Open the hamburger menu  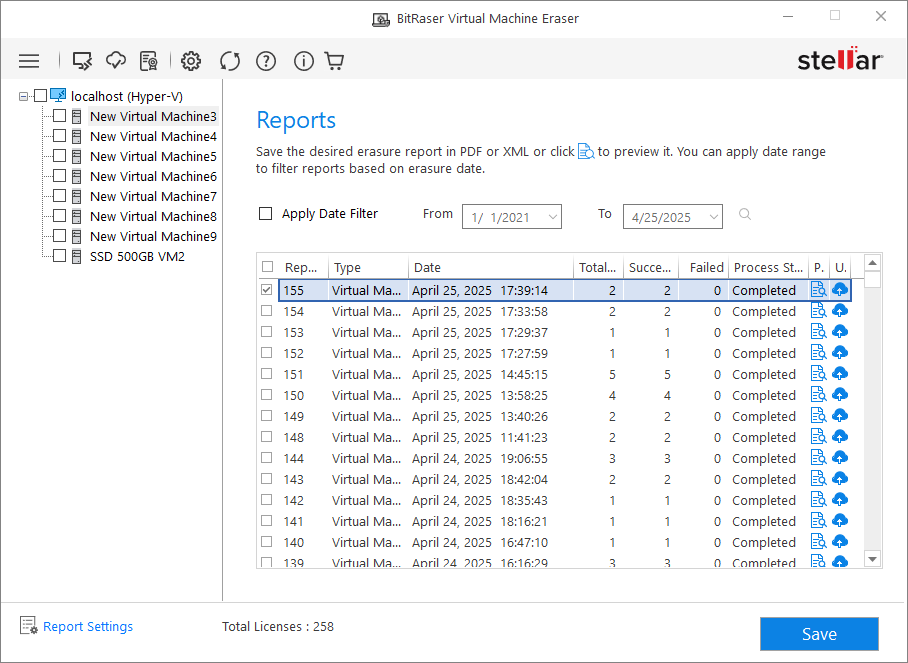[x=29, y=61]
